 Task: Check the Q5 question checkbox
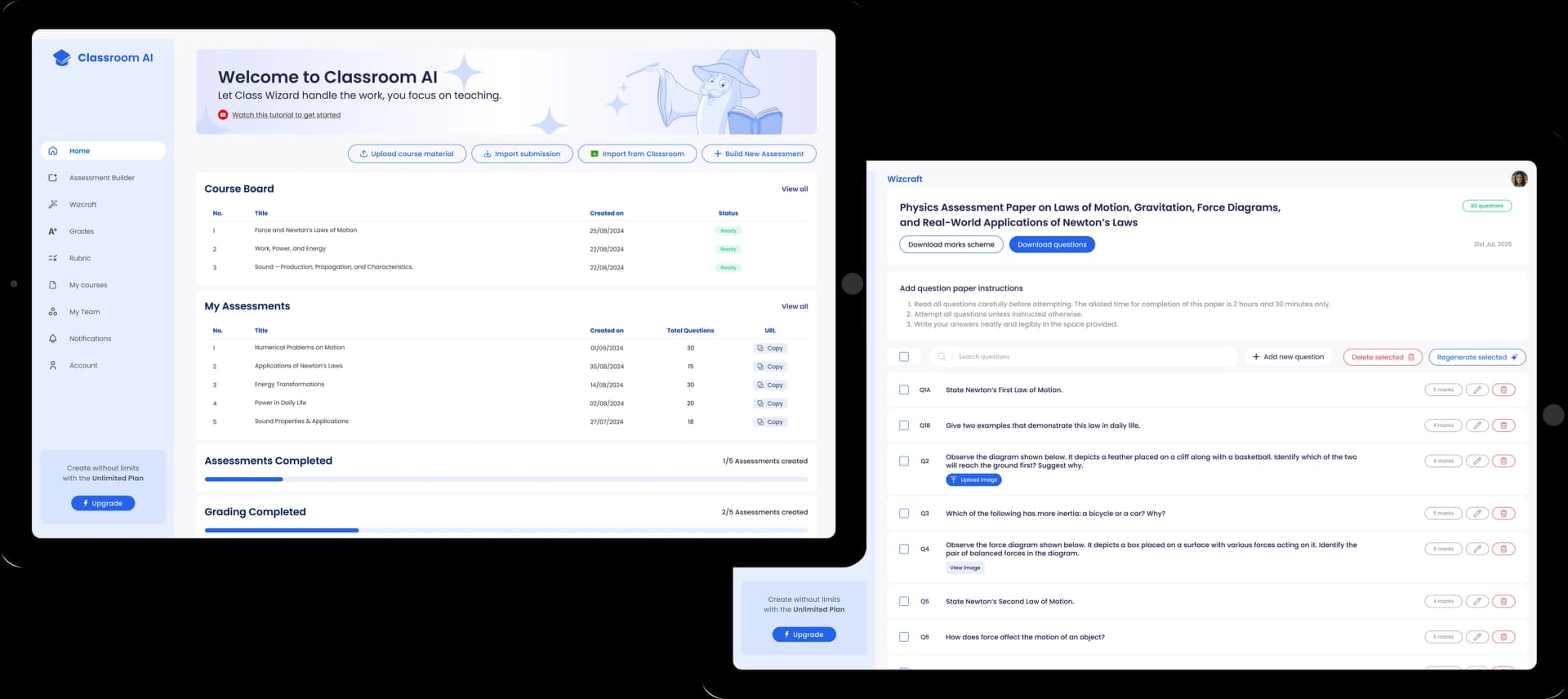point(904,602)
